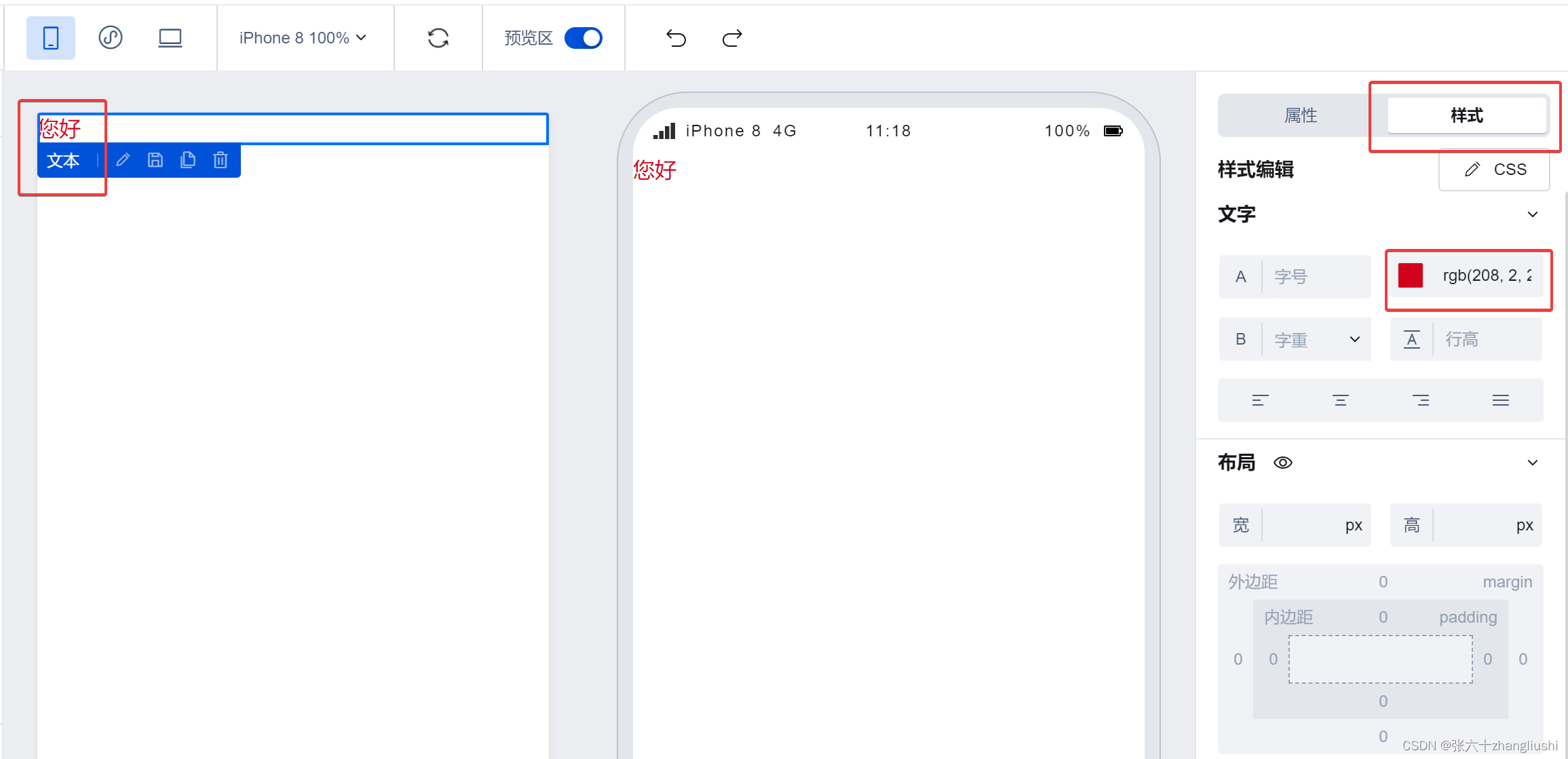Click the redo arrow icon
Image resolution: width=1568 pixels, height=759 pixels.
(x=732, y=38)
